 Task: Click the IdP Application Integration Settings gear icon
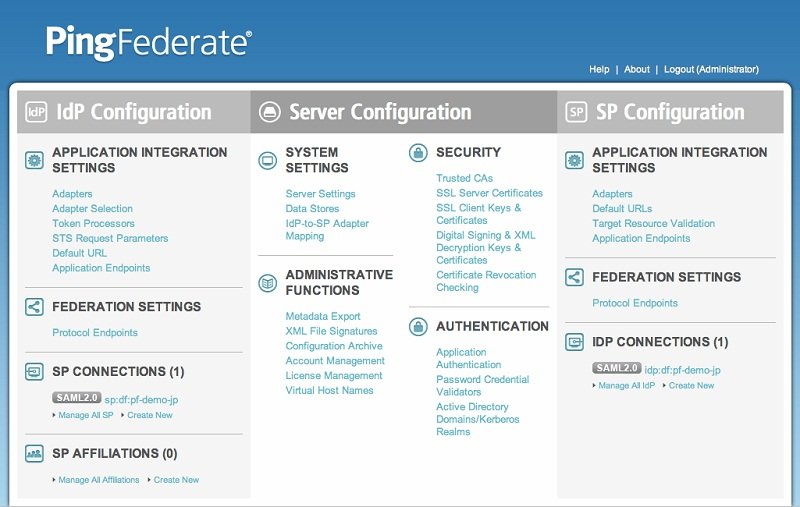[34, 161]
